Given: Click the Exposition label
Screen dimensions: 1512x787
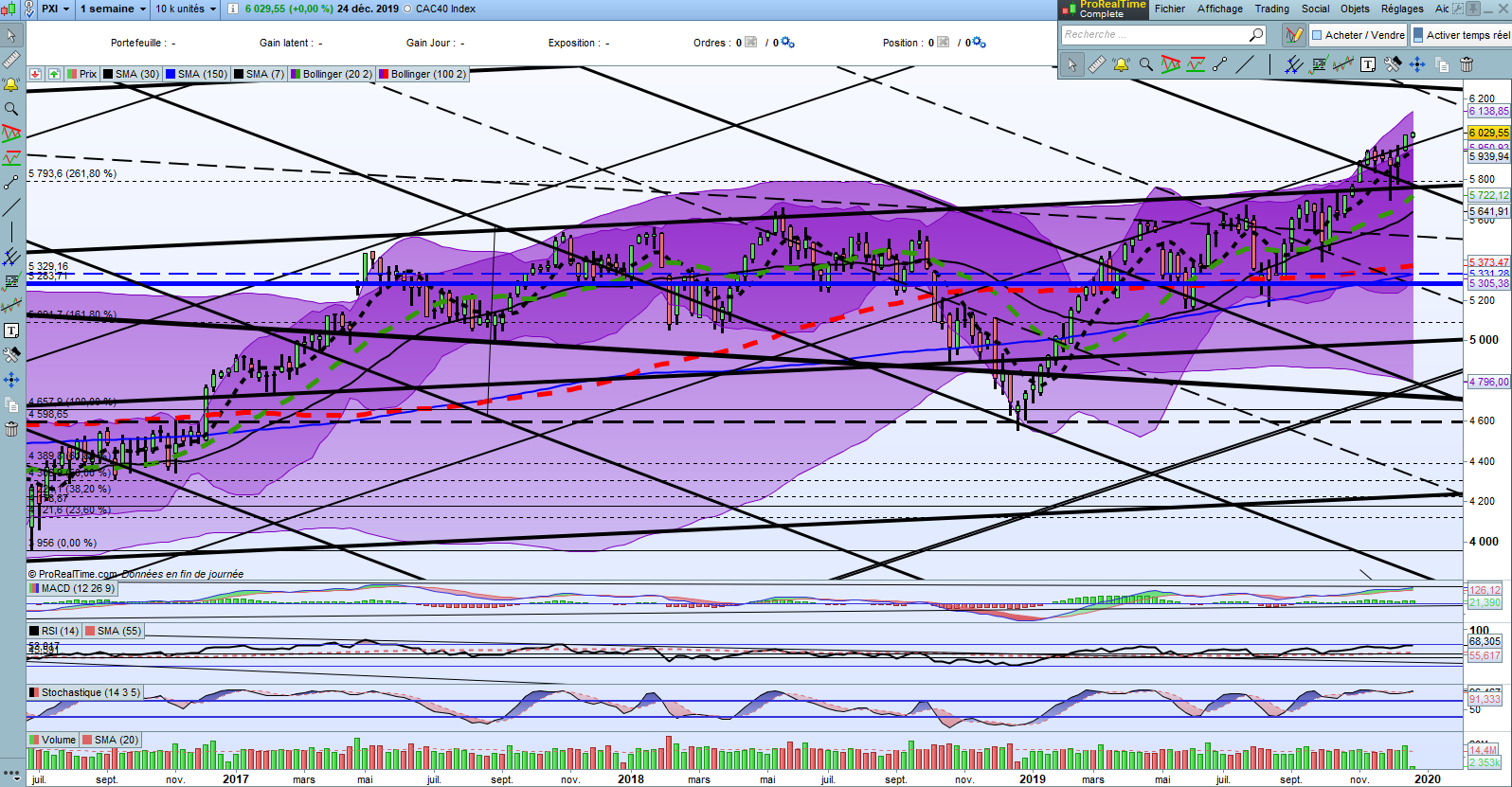Looking at the screenshot, I should point(575,43).
